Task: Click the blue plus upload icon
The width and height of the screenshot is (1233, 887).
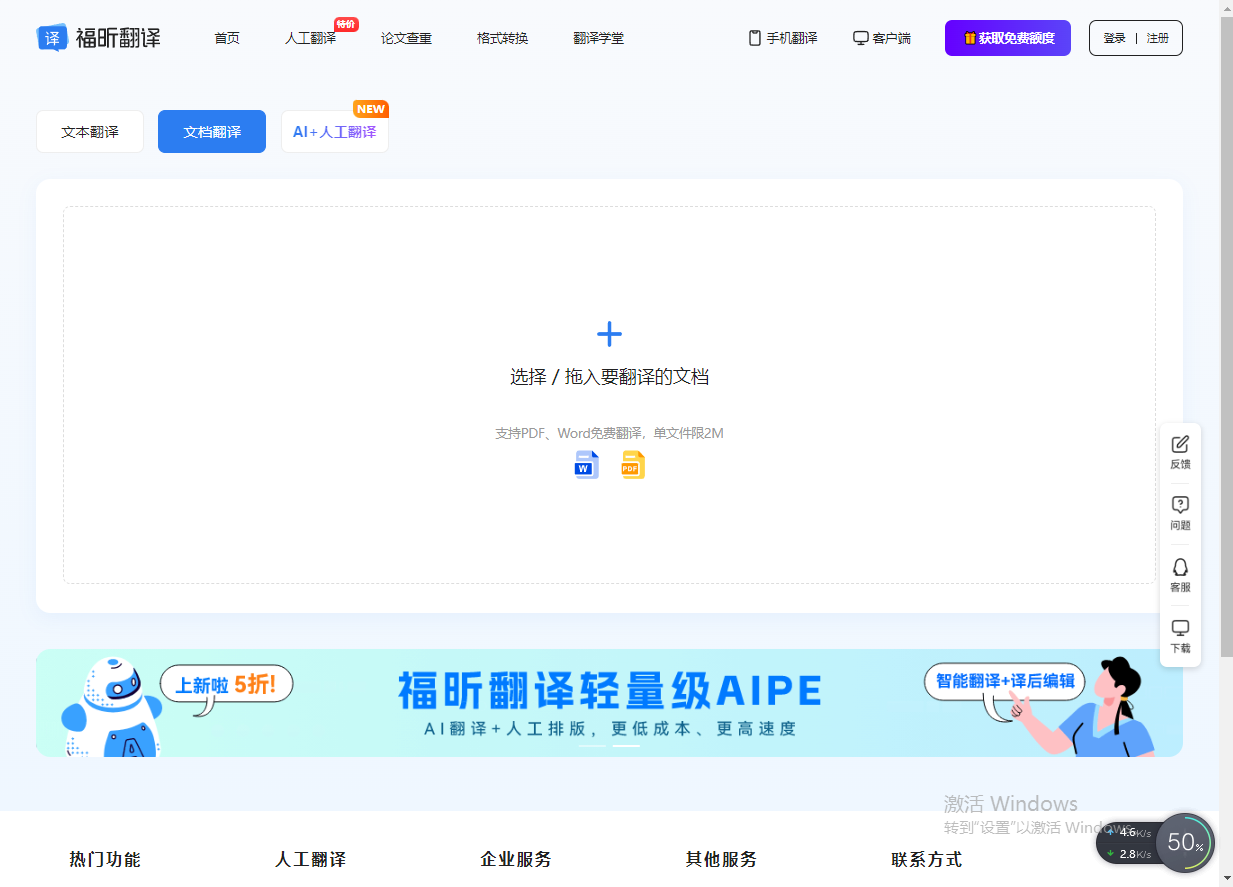Action: coord(609,334)
